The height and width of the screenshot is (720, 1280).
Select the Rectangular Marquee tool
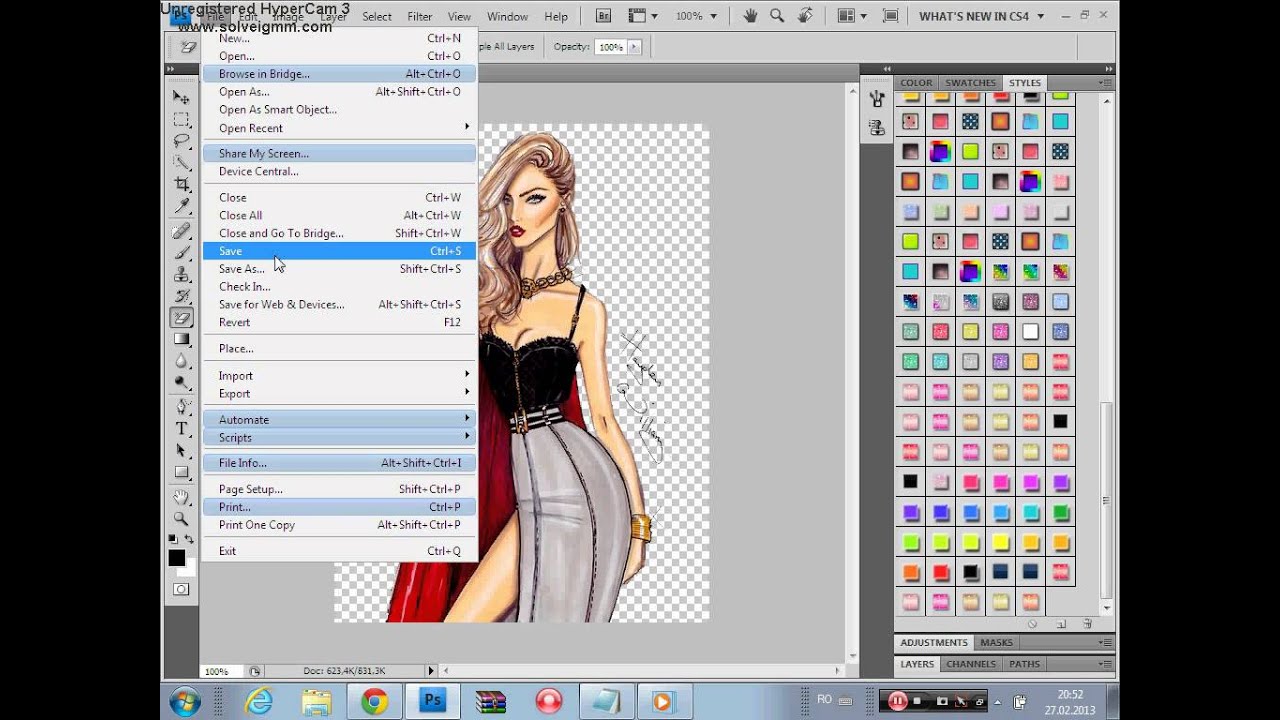[x=181, y=119]
